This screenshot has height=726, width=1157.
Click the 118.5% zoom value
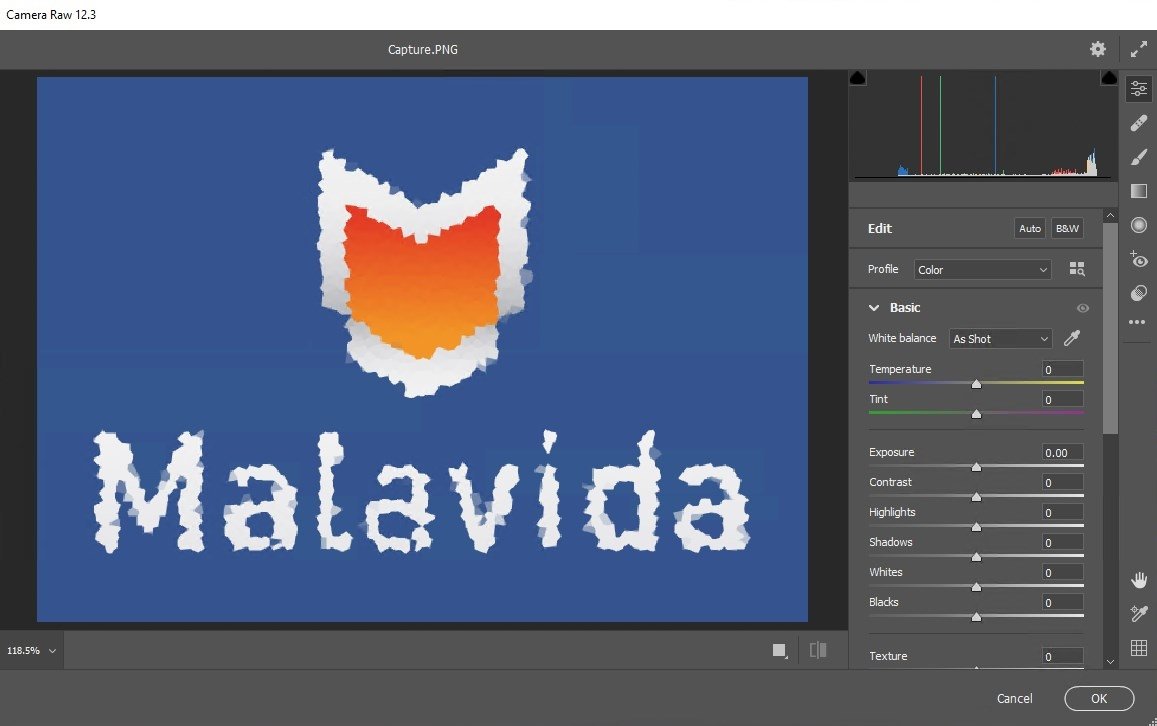[x=24, y=651]
